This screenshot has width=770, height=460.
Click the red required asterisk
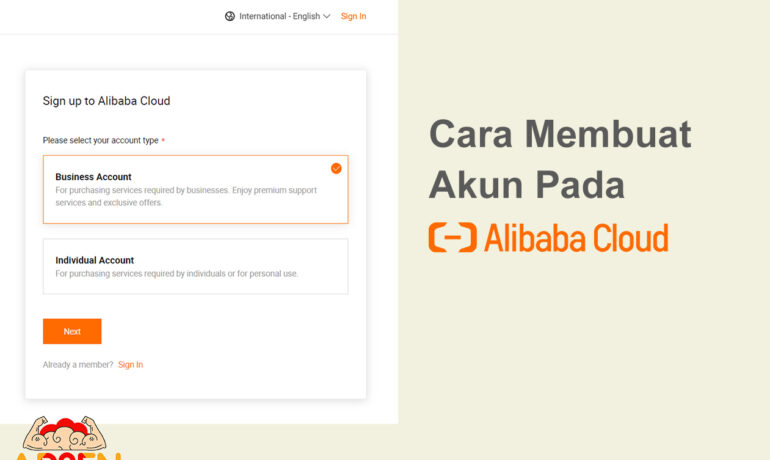[163, 140]
